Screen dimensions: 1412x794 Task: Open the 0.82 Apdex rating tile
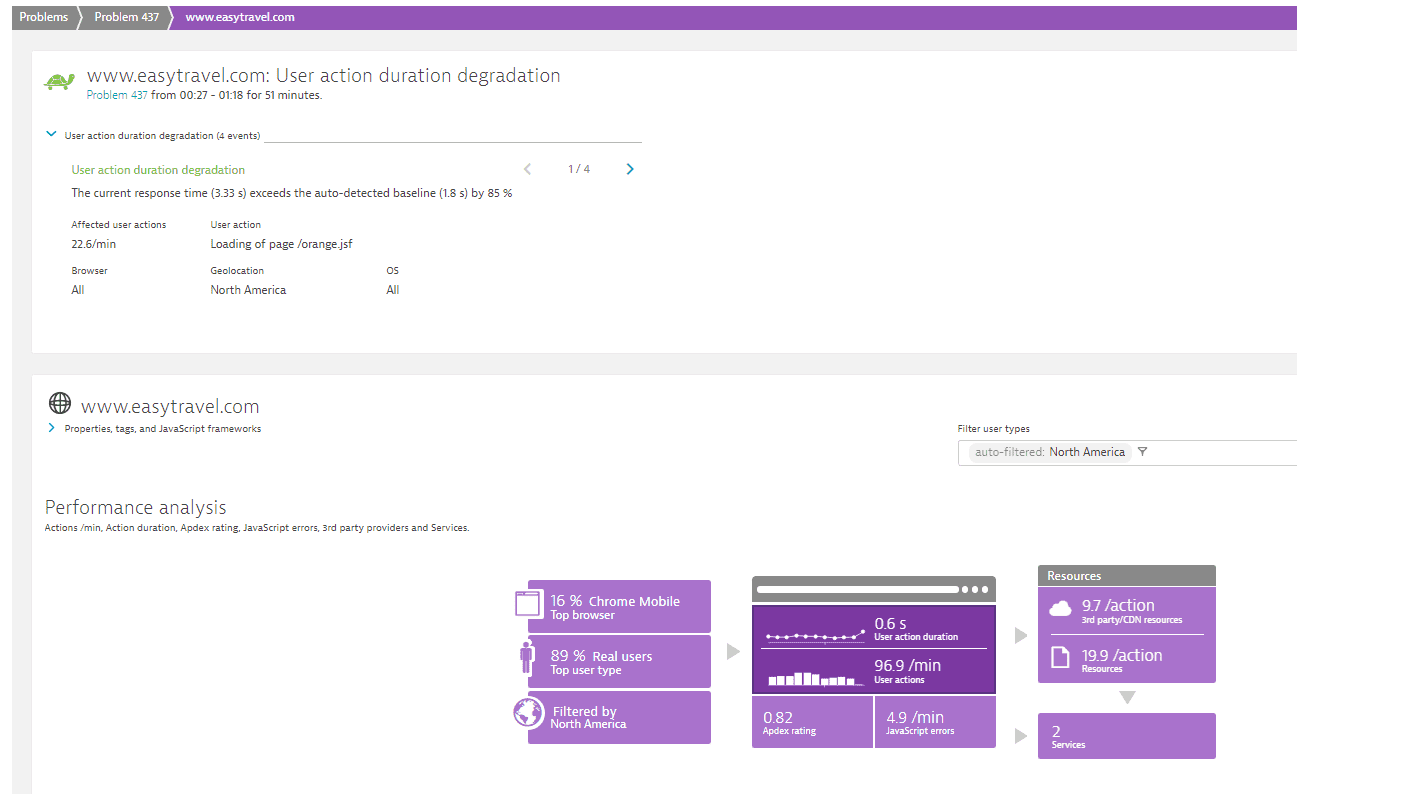pyautogui.click(x=813, y=722)
